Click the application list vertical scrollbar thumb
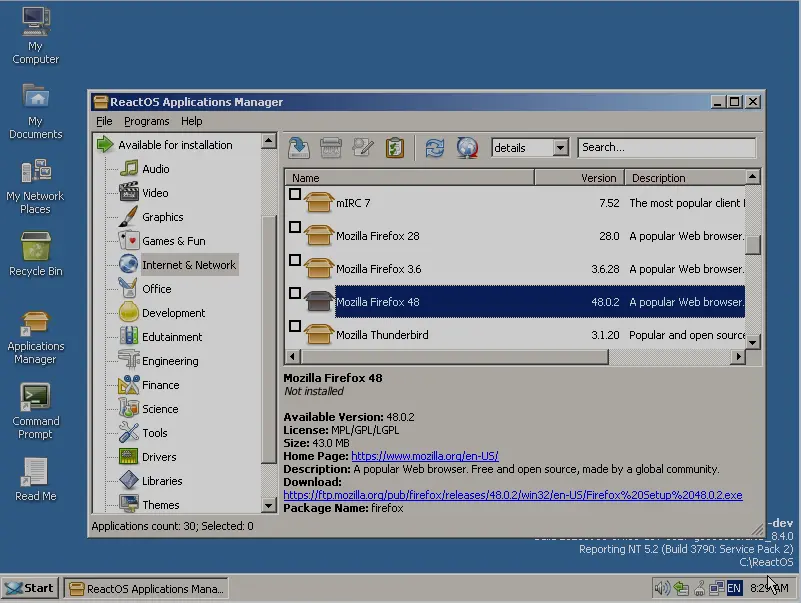The image size is (801, 603). coord(752,244)
